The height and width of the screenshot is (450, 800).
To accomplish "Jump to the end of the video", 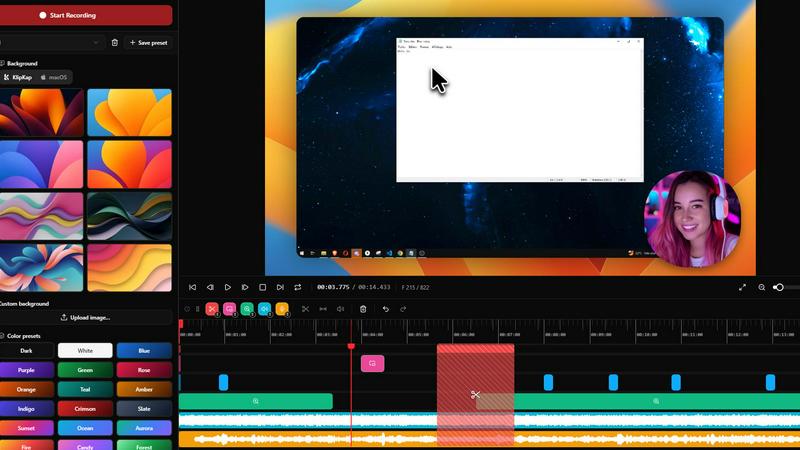I will tap(280, 287).
